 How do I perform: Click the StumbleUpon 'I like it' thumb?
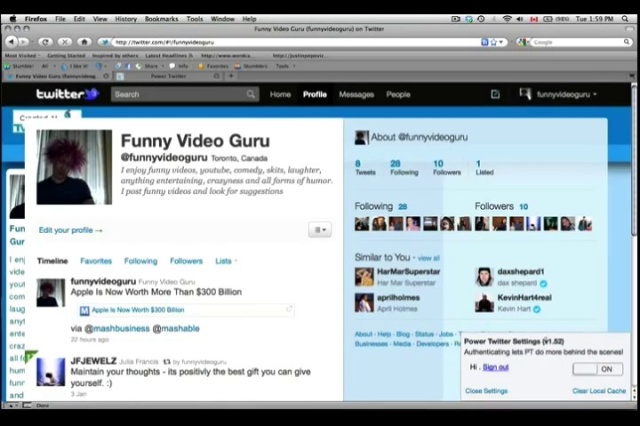point(64,66)
